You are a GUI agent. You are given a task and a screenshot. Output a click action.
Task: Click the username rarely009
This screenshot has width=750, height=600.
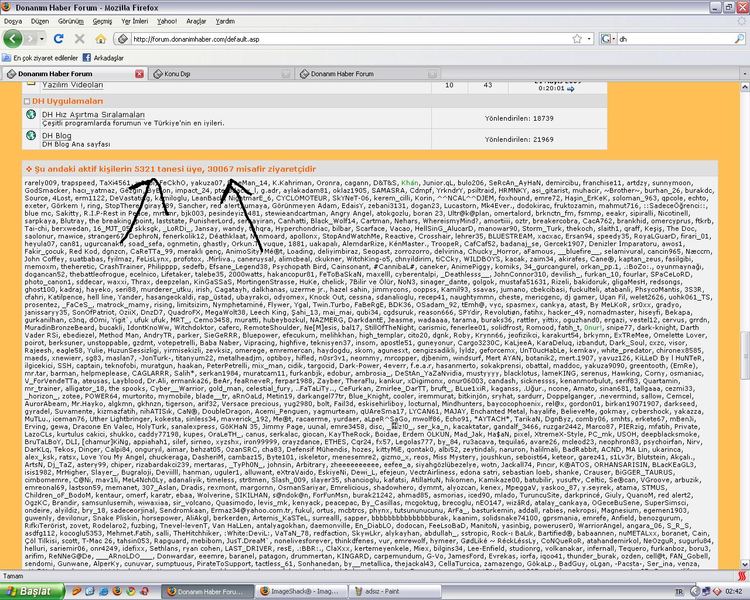pos(40,183)
